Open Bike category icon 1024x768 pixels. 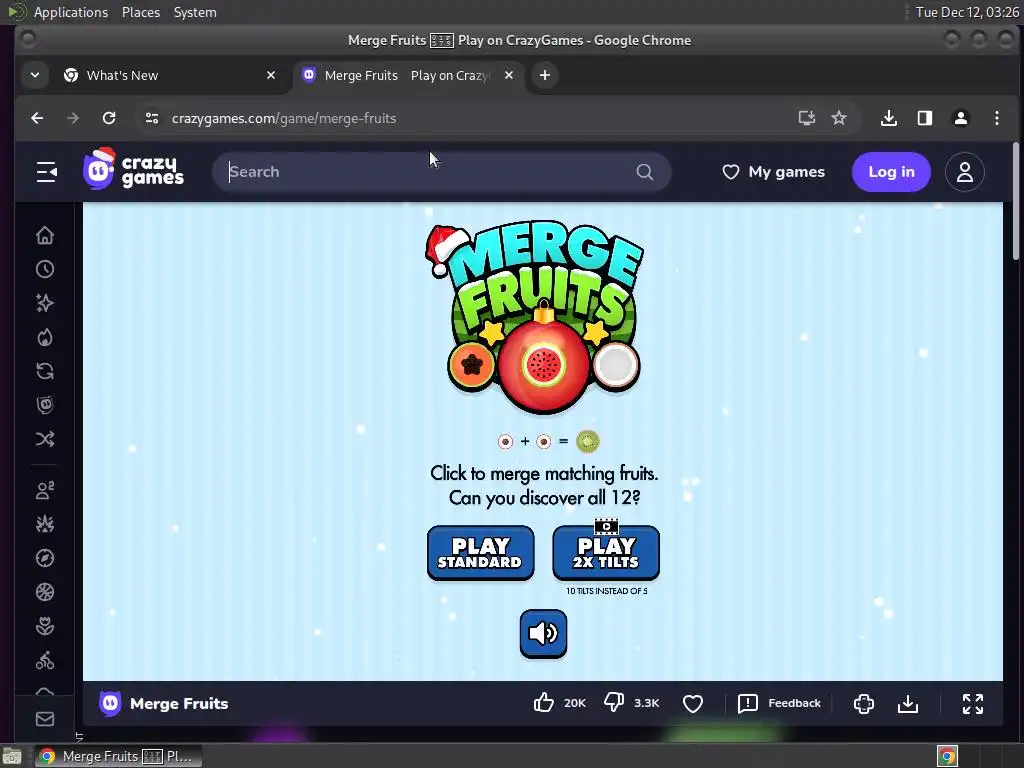45,661
